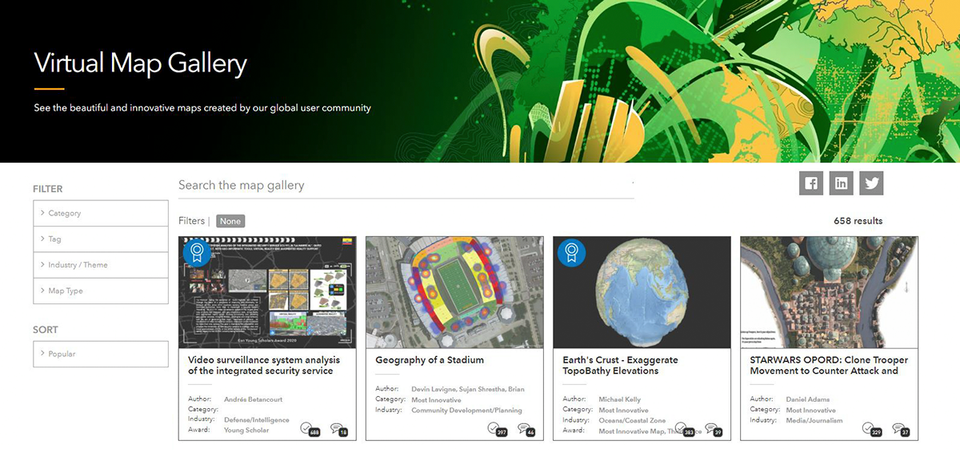Share the gallery on Facebook
The image size is (960, 450).
click(x=811, y=183)
